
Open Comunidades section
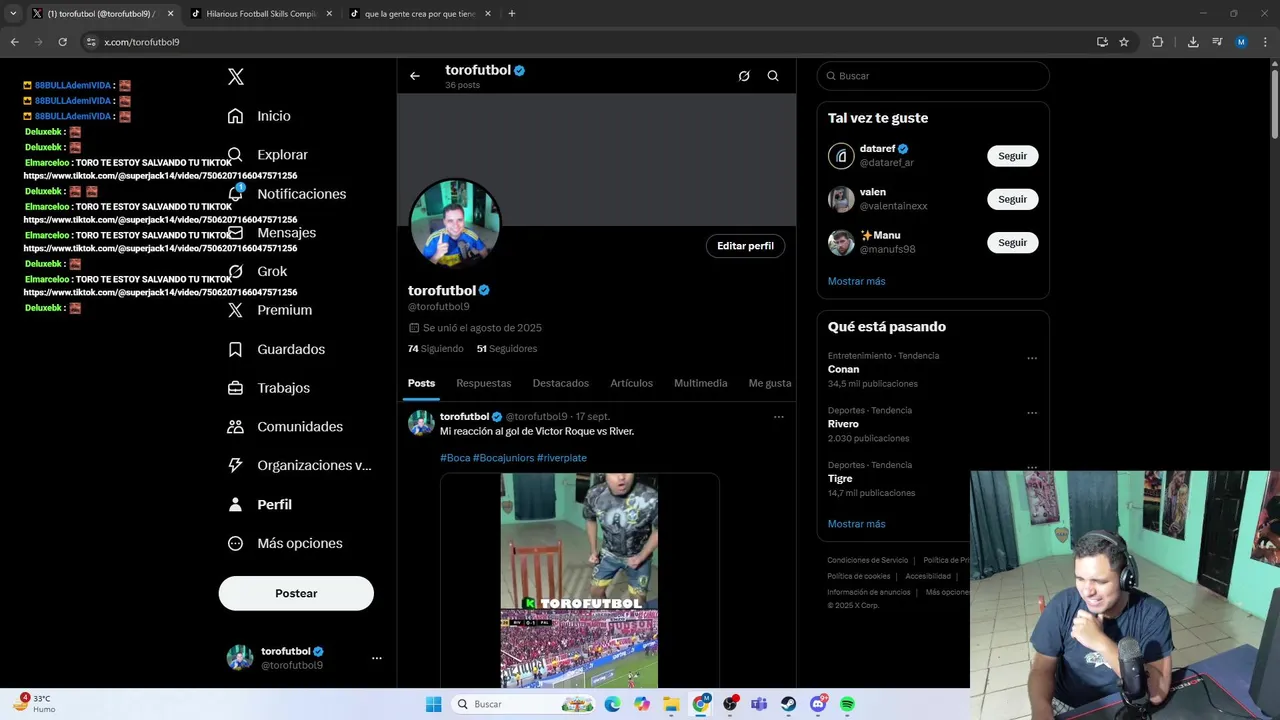[x=285, y=427]
